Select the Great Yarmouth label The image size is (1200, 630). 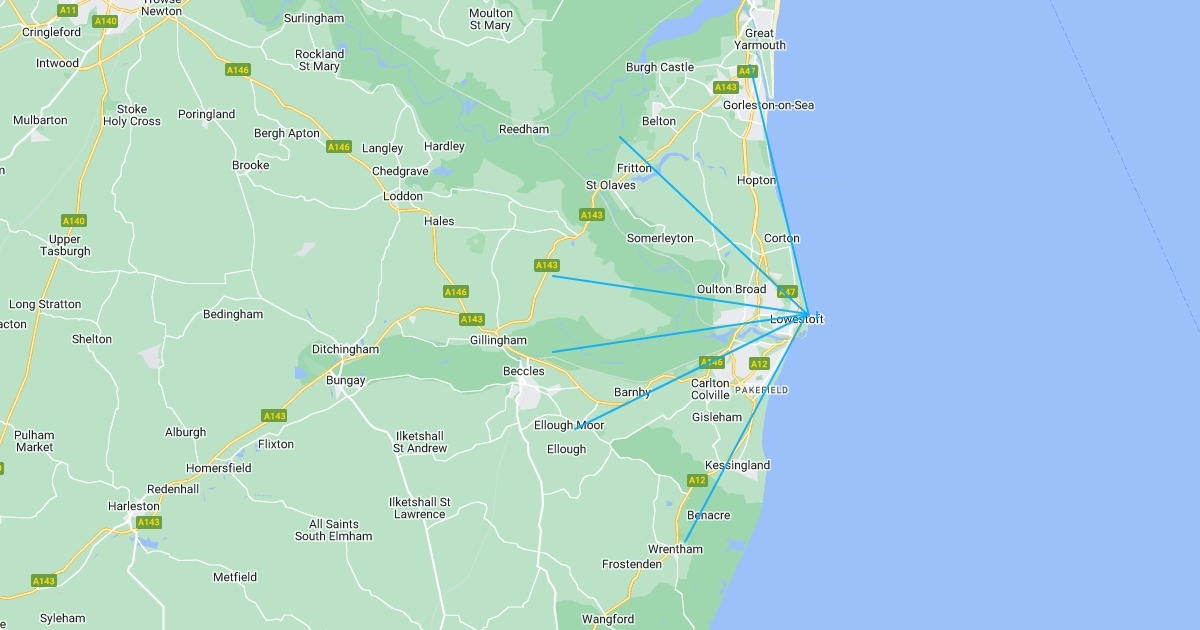pos(760,39)
